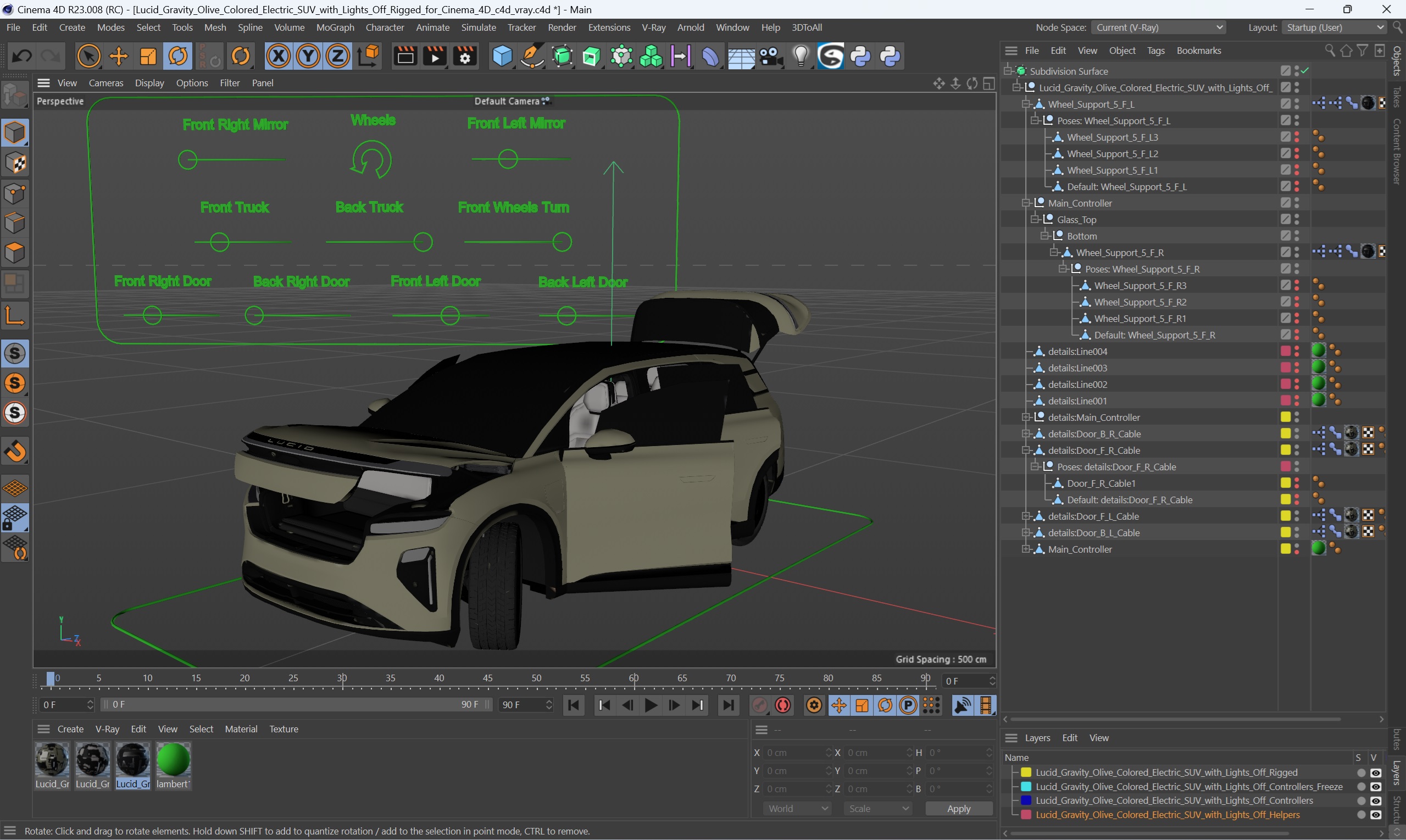The image size is (1406, 840).
Task: Click the Workplane lock icon
Action: 15,518
